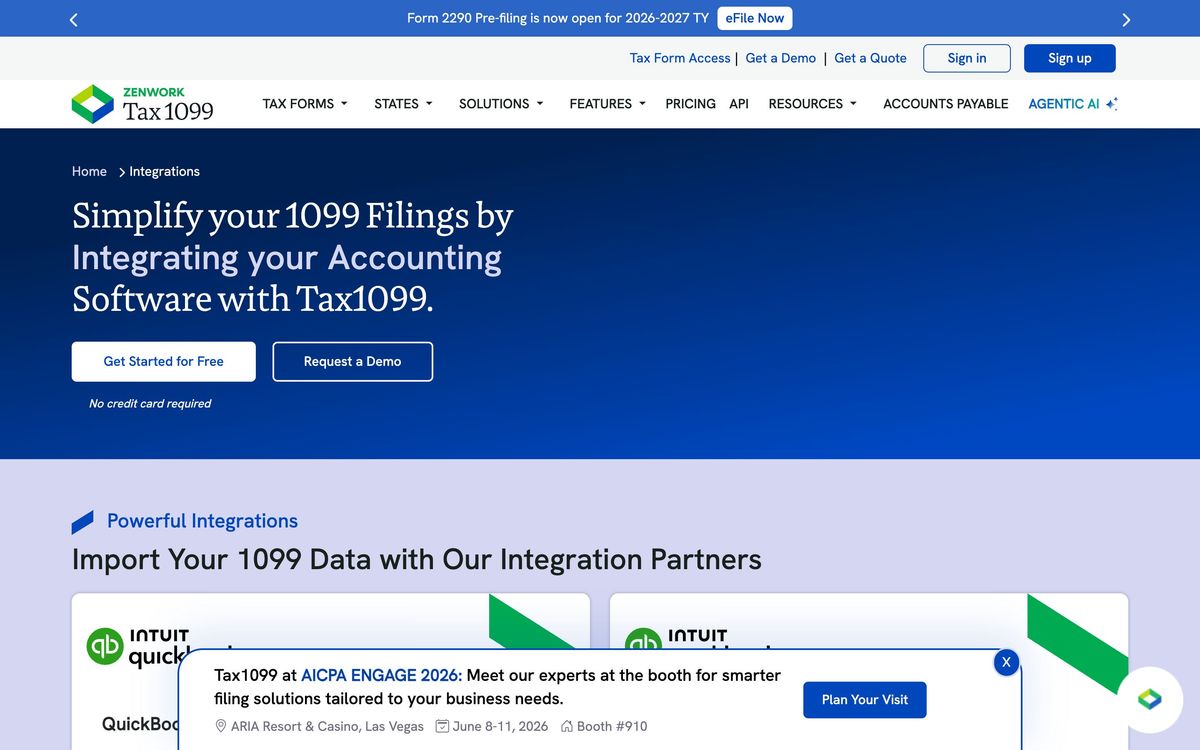Open the FEATURES dropdown menu
The height and width of the screenshot is (750, 1200).
coord(608,104)
